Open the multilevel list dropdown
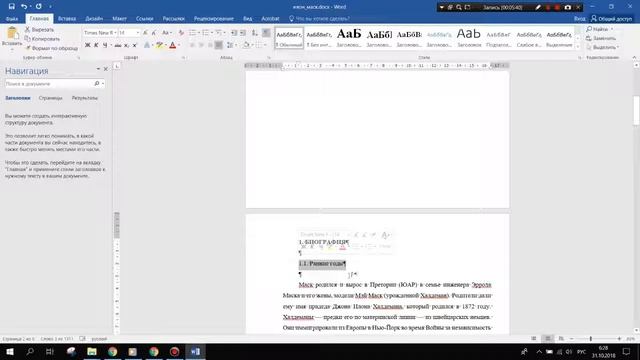 [x=224, y=33]
